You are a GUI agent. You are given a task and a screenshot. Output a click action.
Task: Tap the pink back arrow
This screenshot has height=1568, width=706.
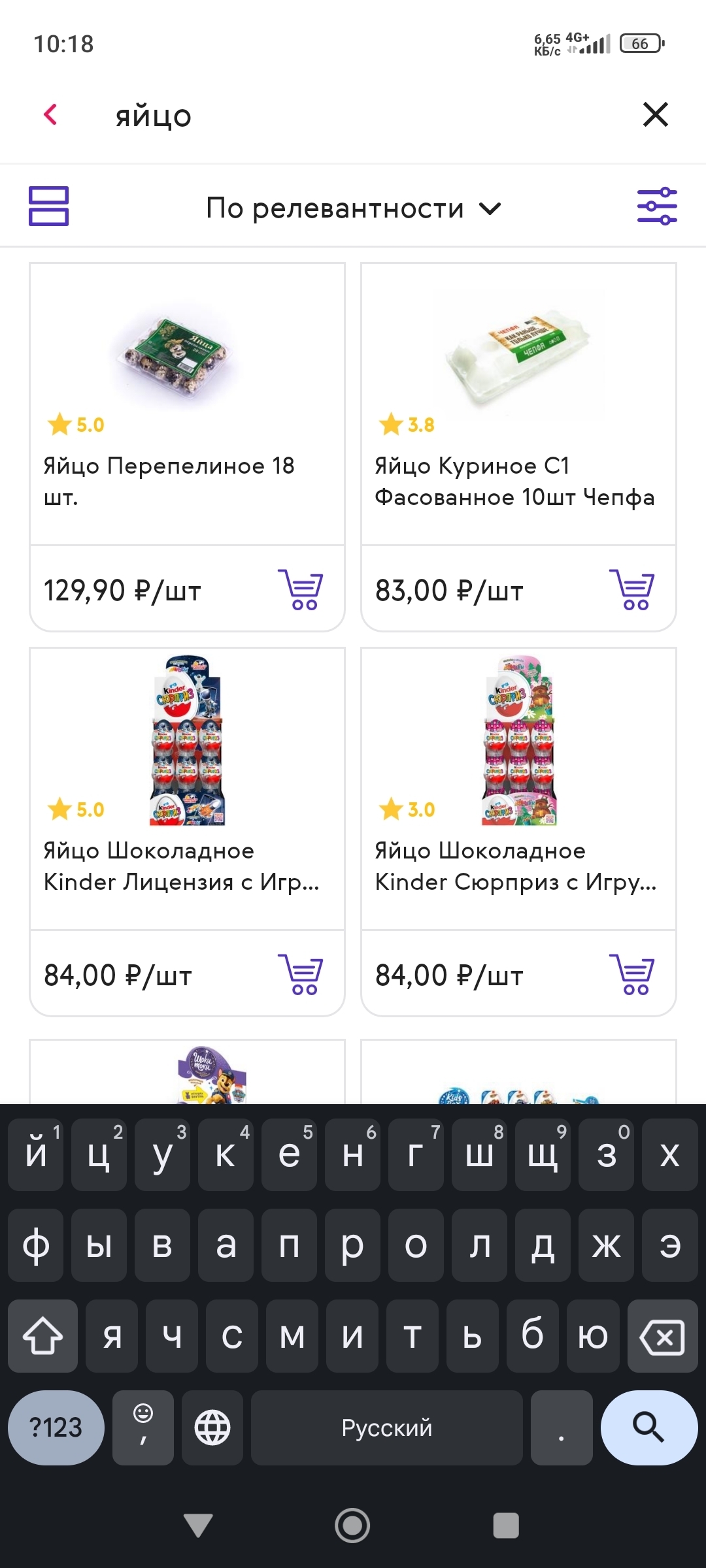(x=50, y=115)
